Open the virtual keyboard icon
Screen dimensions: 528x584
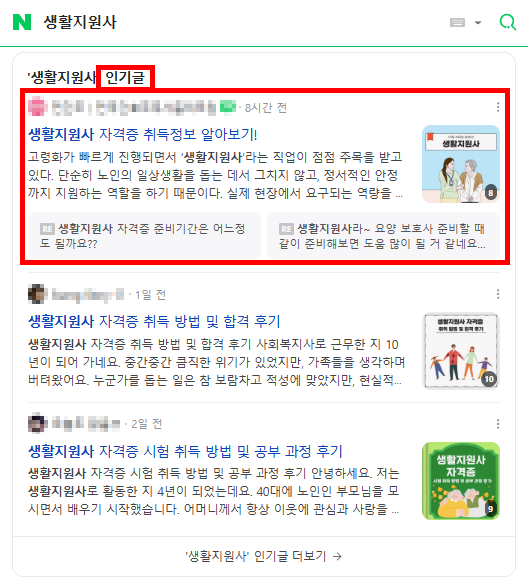click(x=457, y=22)
